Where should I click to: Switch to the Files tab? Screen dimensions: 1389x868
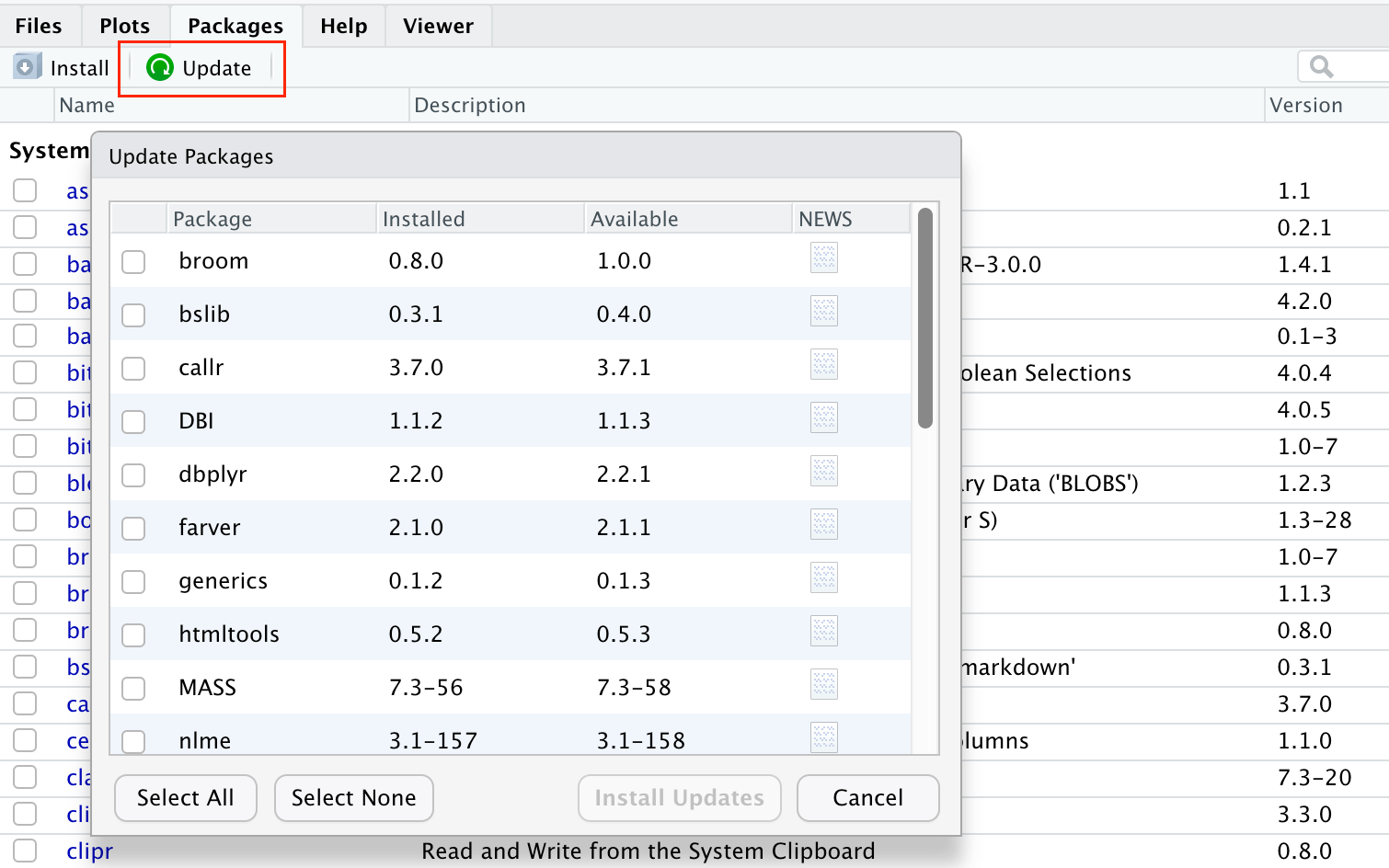click(x=39, y=26)
